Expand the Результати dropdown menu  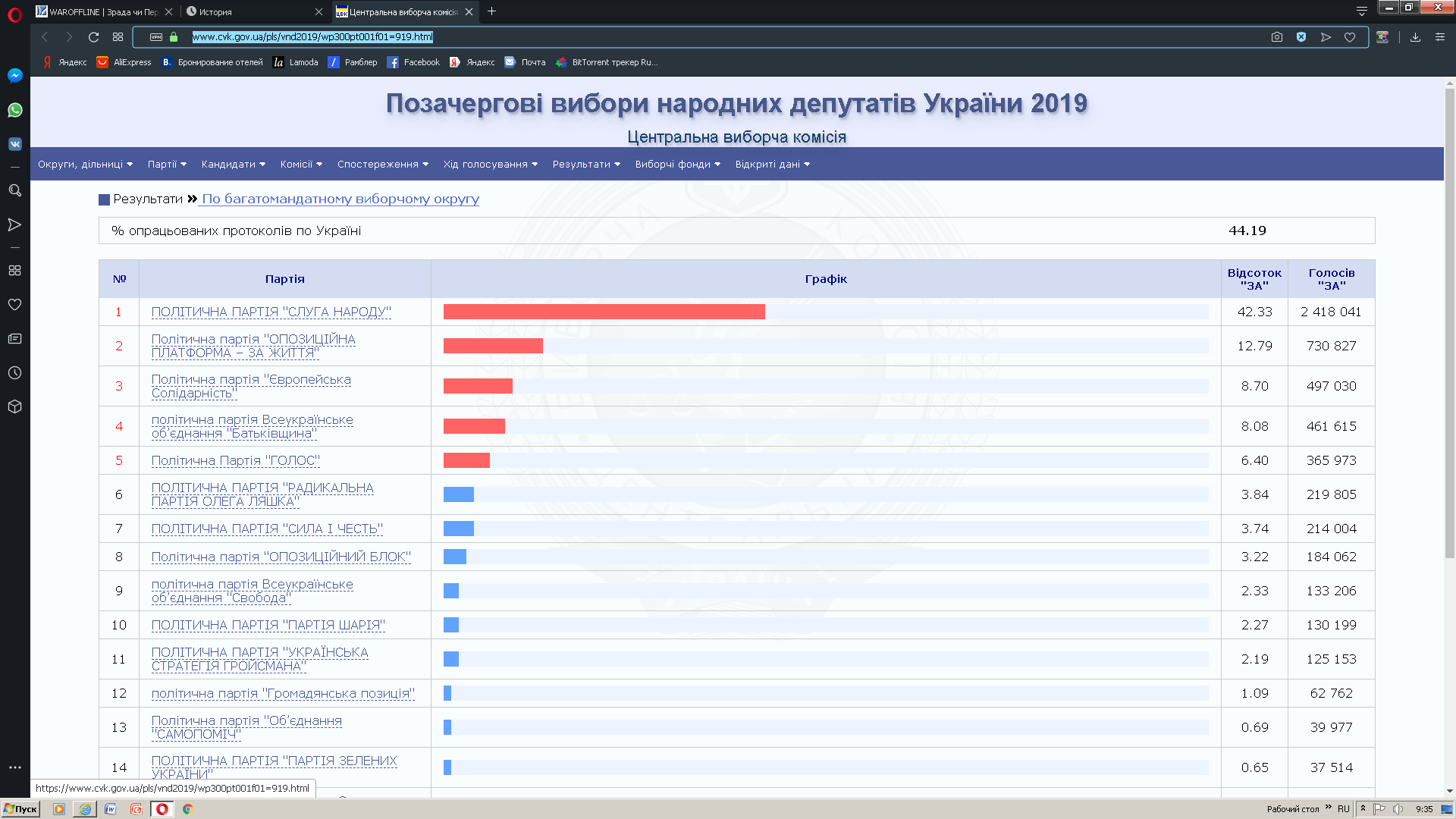585,165
